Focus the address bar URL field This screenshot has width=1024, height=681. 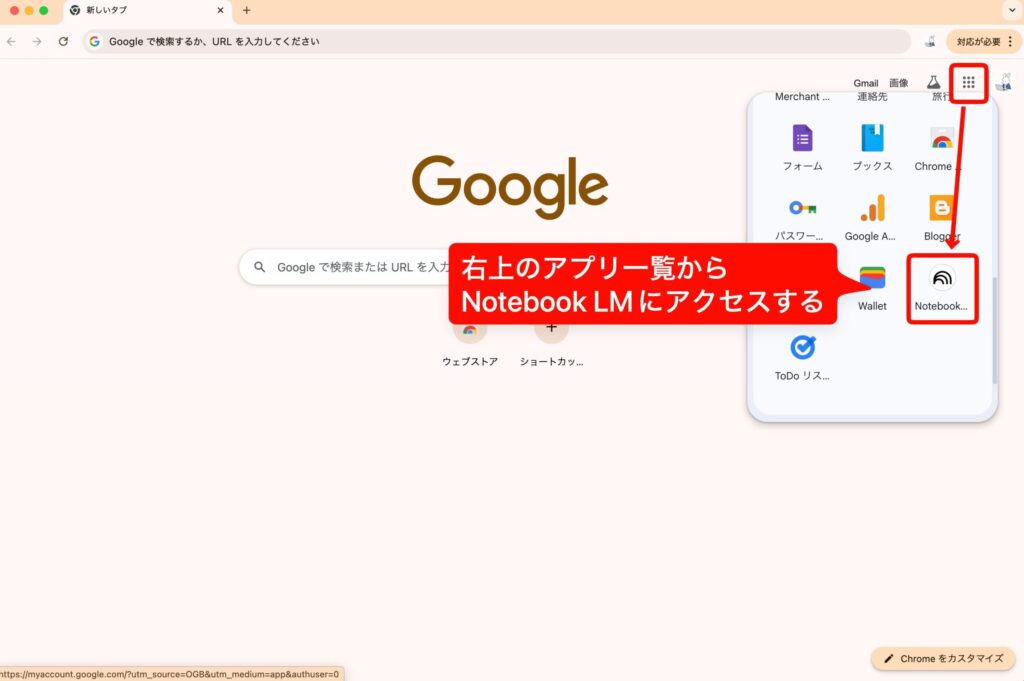click(x=500, y=41)
